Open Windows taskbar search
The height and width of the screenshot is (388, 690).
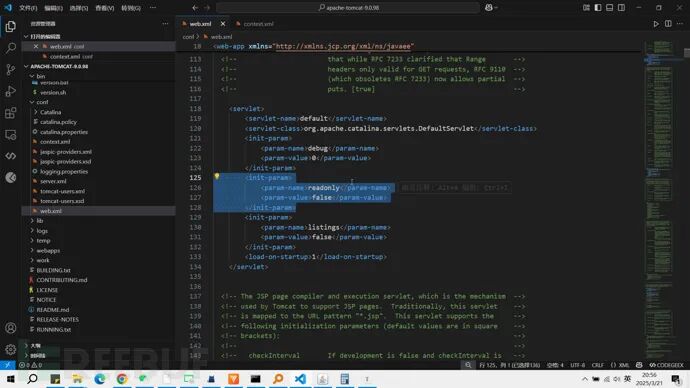pyautogui.click(x=33, y=379)
